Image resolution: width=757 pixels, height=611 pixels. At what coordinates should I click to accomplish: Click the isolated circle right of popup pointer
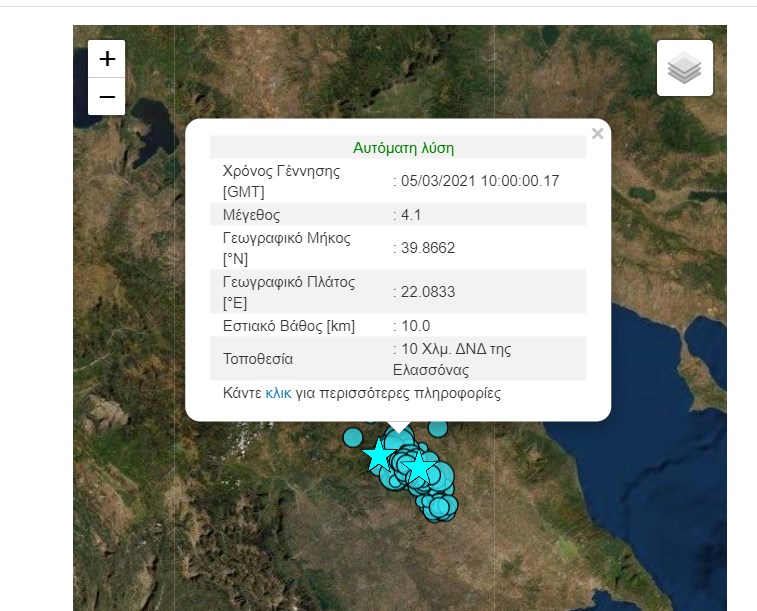click(437, 429)
